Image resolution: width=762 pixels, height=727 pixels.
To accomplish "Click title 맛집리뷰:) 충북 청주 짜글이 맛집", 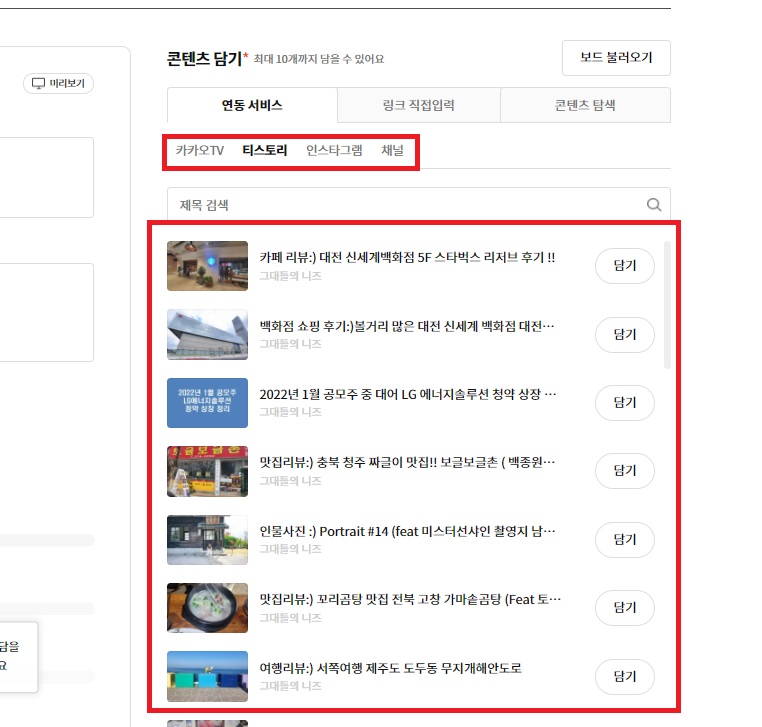I will pyautogui.click(x=407, y=462).
